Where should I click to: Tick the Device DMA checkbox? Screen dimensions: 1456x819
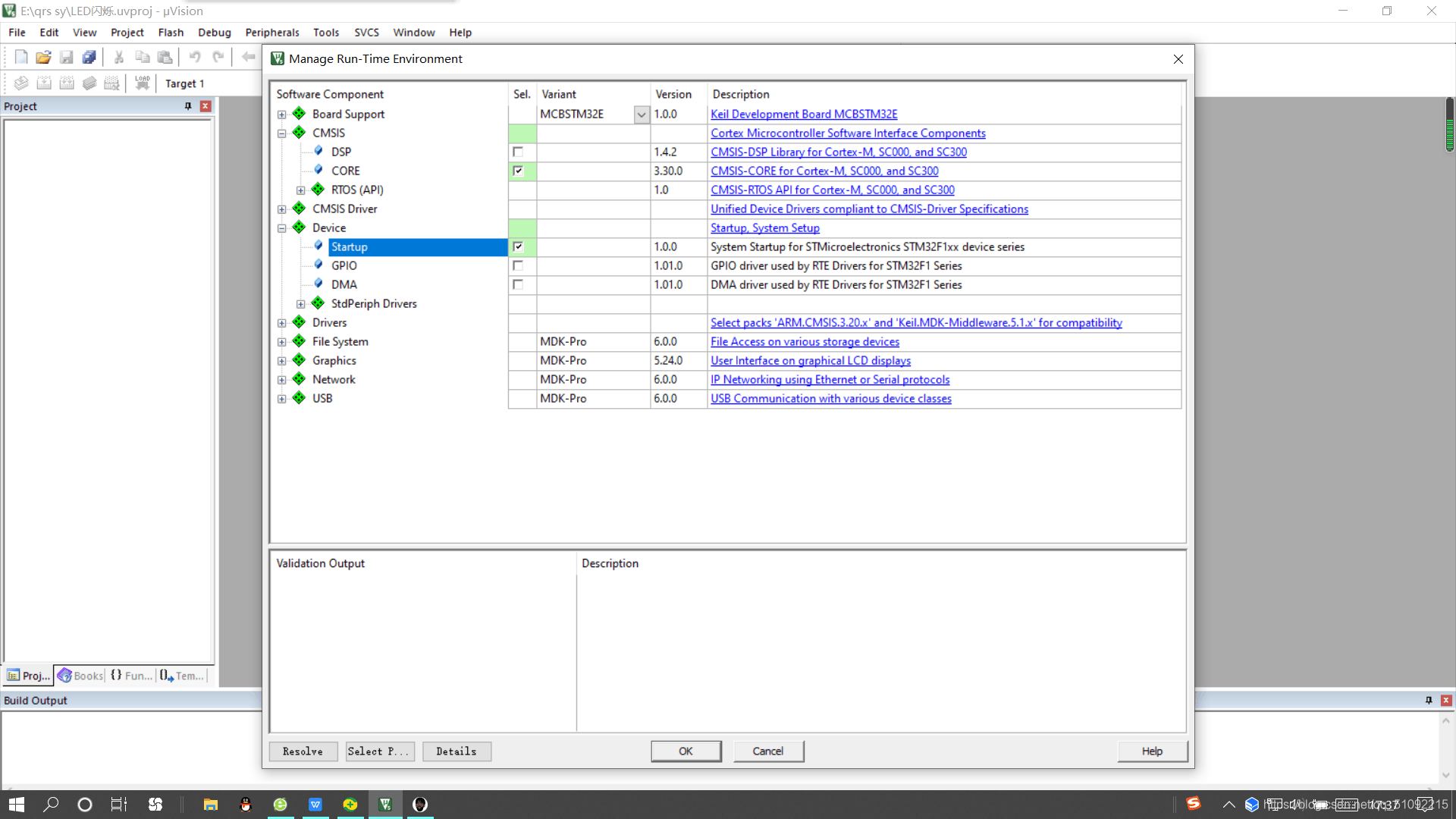tap(518, 284)
